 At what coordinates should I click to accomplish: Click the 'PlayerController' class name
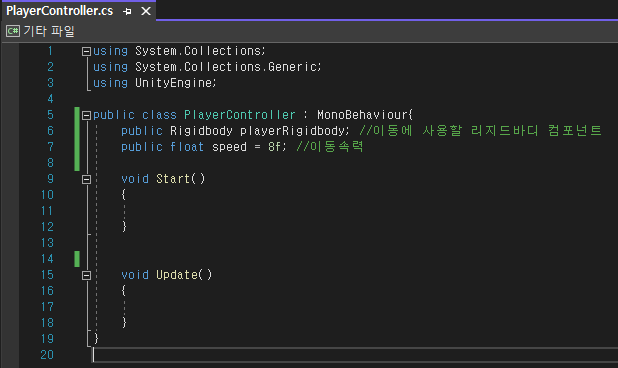240,115
